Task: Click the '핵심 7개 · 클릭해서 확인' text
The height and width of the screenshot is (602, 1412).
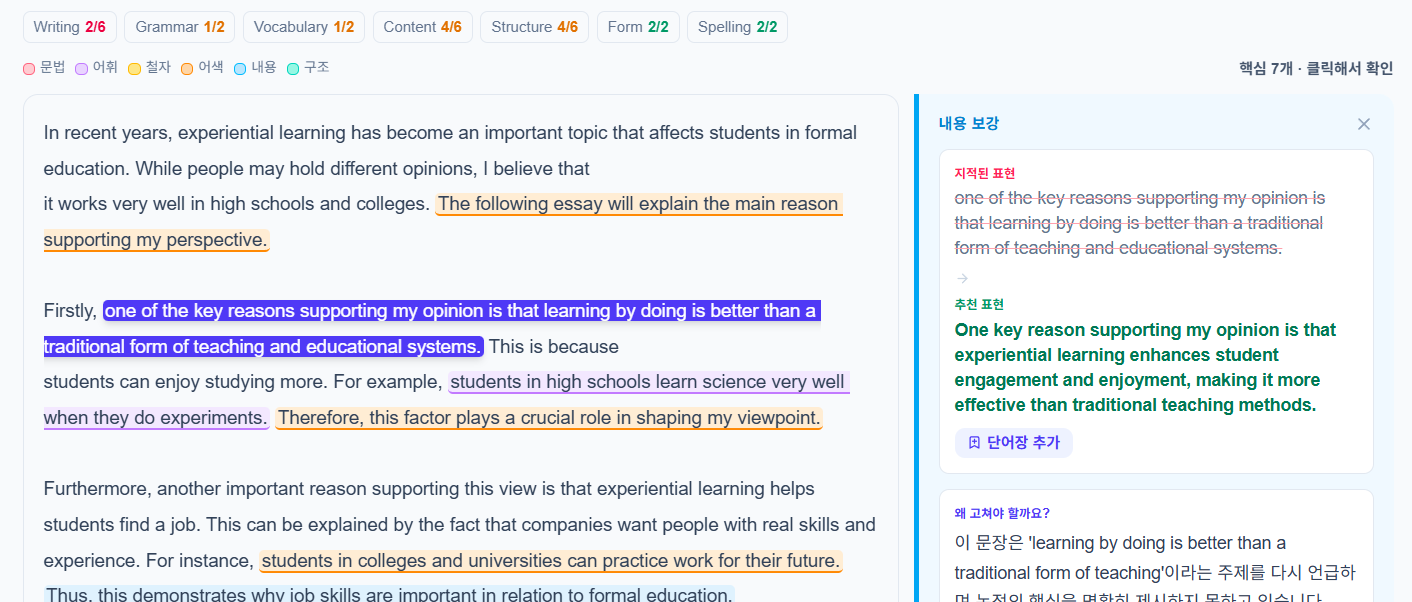Action: [1315, 68]
